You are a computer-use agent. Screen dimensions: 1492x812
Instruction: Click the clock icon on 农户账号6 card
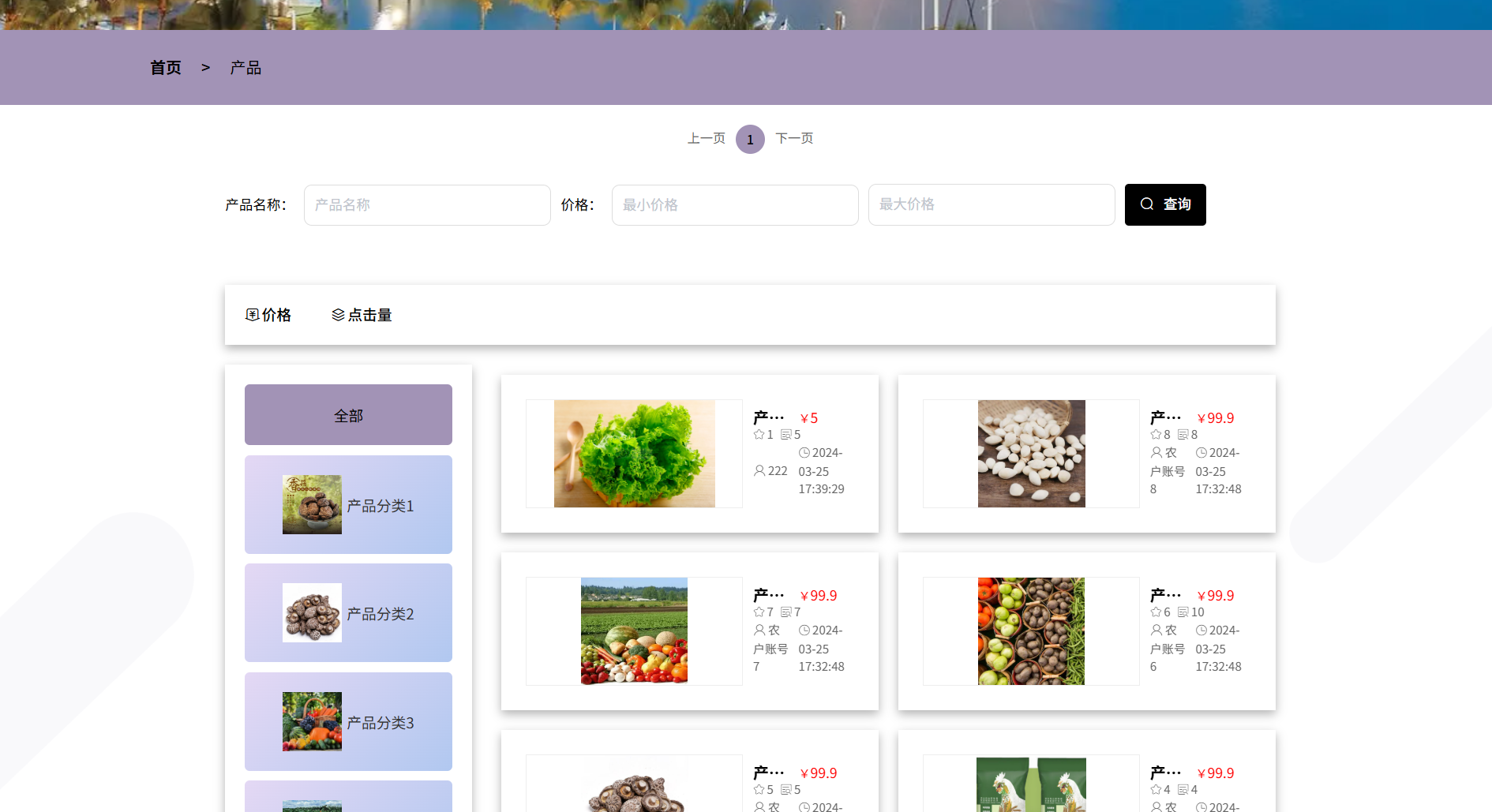pyautogui.click(x=1201, y=631)
